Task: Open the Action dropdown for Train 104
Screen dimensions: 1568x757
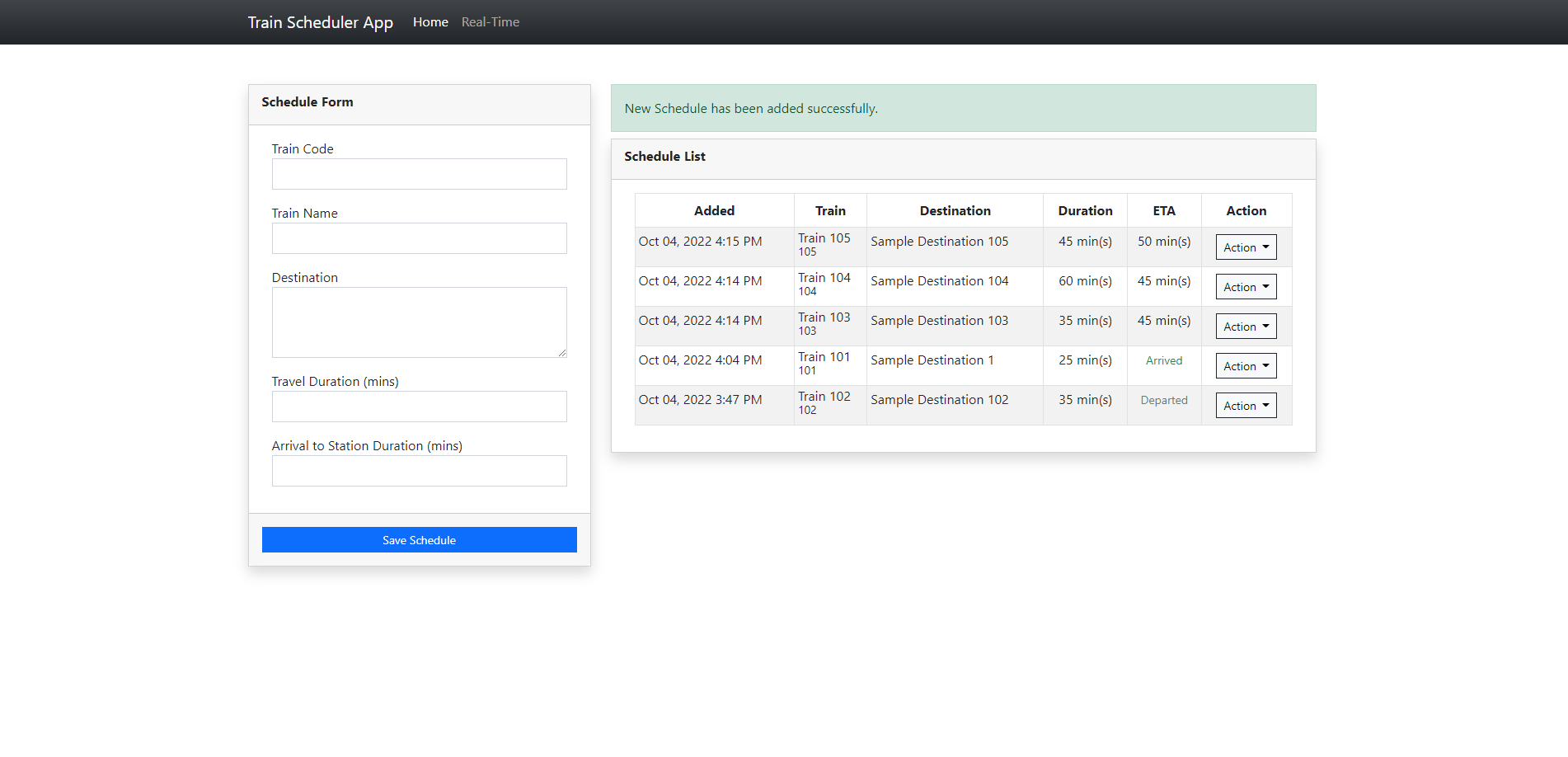Action: pyautogui.click(x=1245, y=286)
